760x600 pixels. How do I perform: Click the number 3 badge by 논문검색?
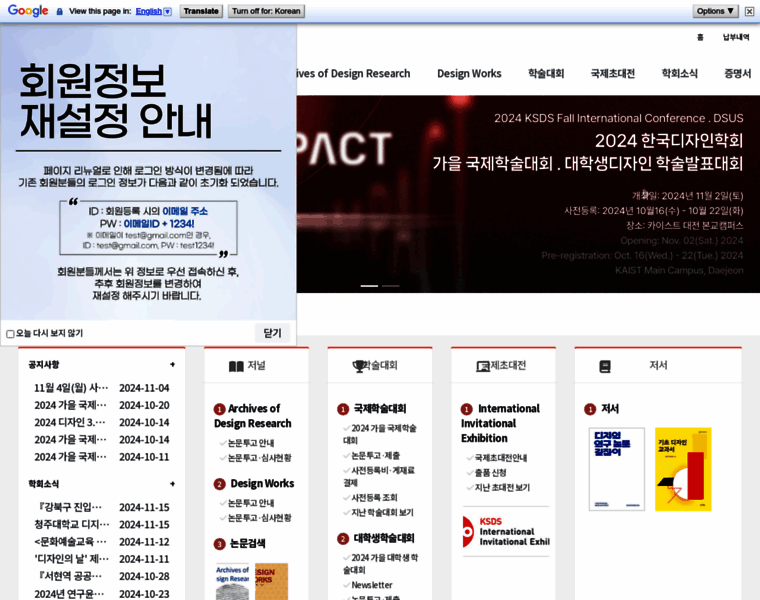point(220,544)
